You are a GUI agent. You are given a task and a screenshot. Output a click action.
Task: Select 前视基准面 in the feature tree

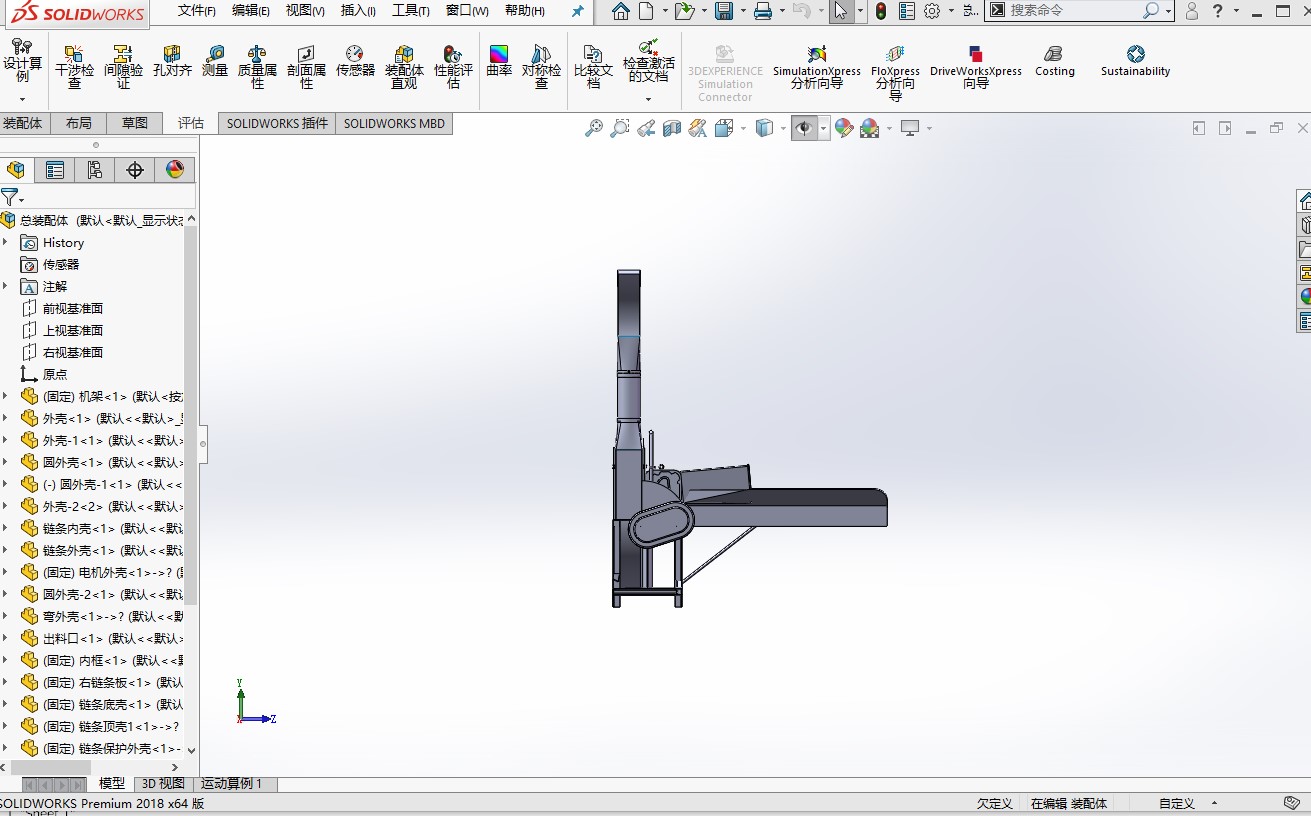click(72, 309)
